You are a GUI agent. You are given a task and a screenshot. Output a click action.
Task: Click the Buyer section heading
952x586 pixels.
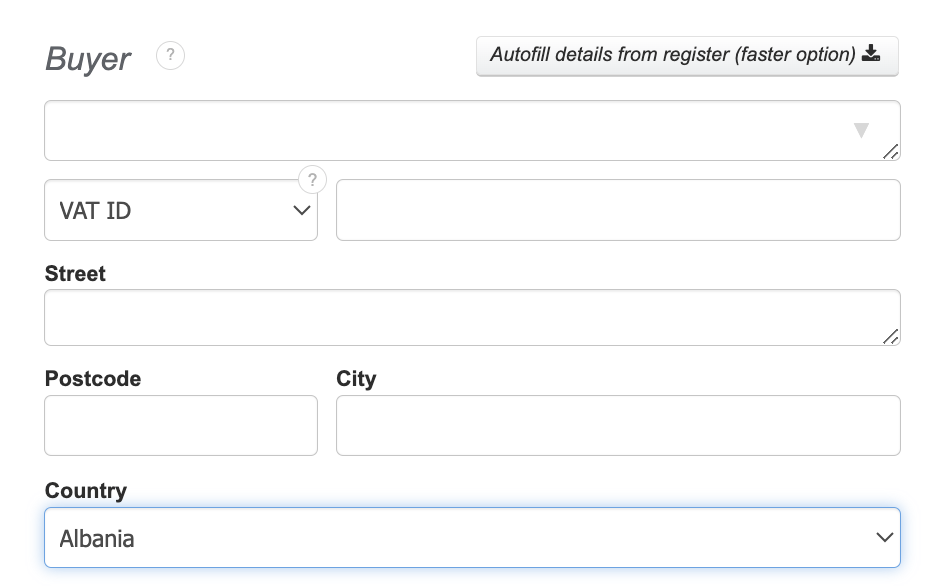88,59
